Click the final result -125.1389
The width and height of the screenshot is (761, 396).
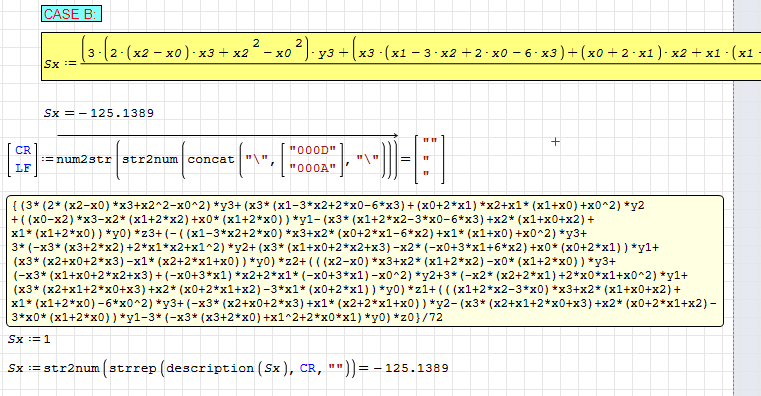[412, 368]
